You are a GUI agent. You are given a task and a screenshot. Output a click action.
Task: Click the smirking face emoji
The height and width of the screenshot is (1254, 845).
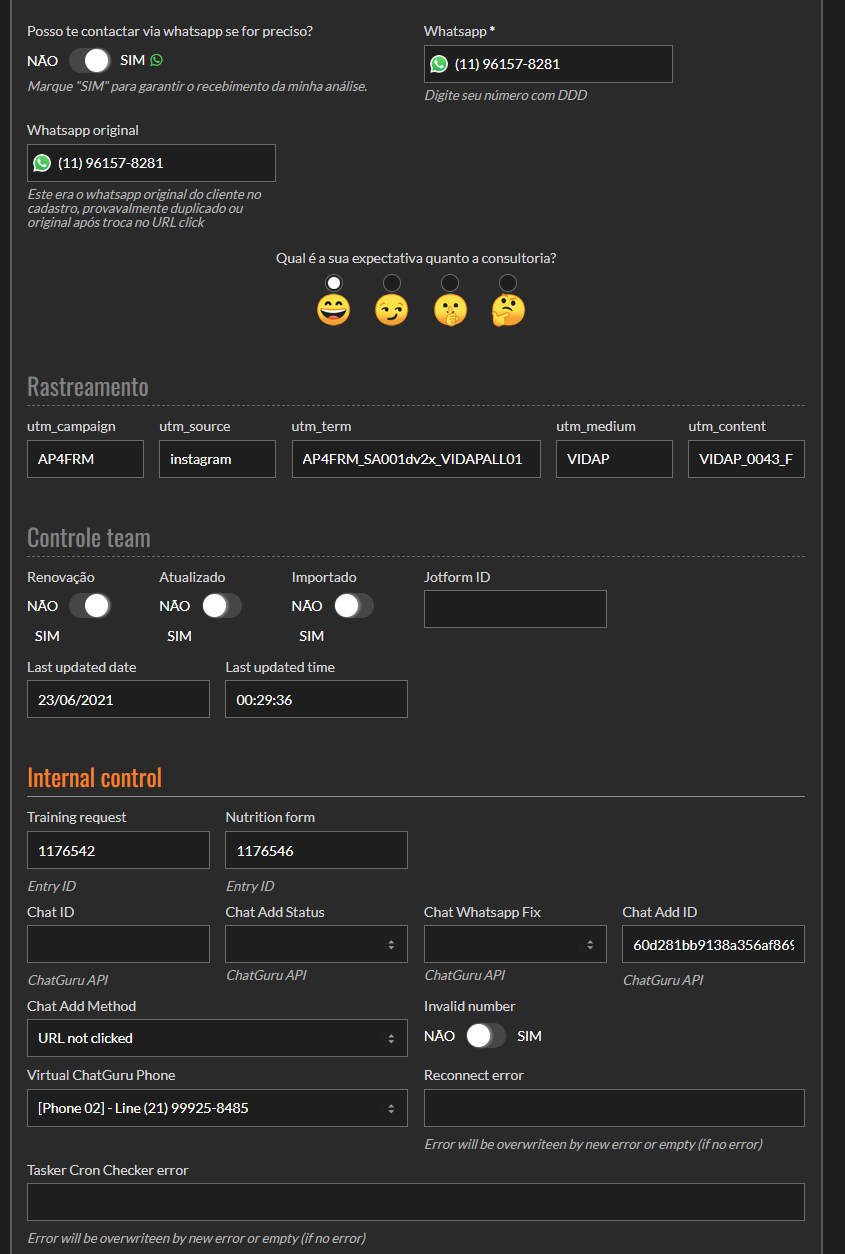coord(392,310)
